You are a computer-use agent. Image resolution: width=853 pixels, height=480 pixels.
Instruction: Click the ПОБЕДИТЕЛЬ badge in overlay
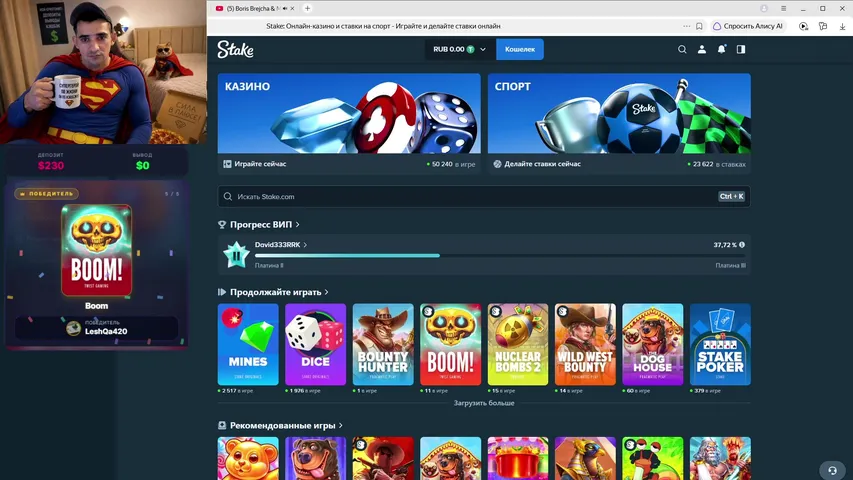[x=46, y=194]
